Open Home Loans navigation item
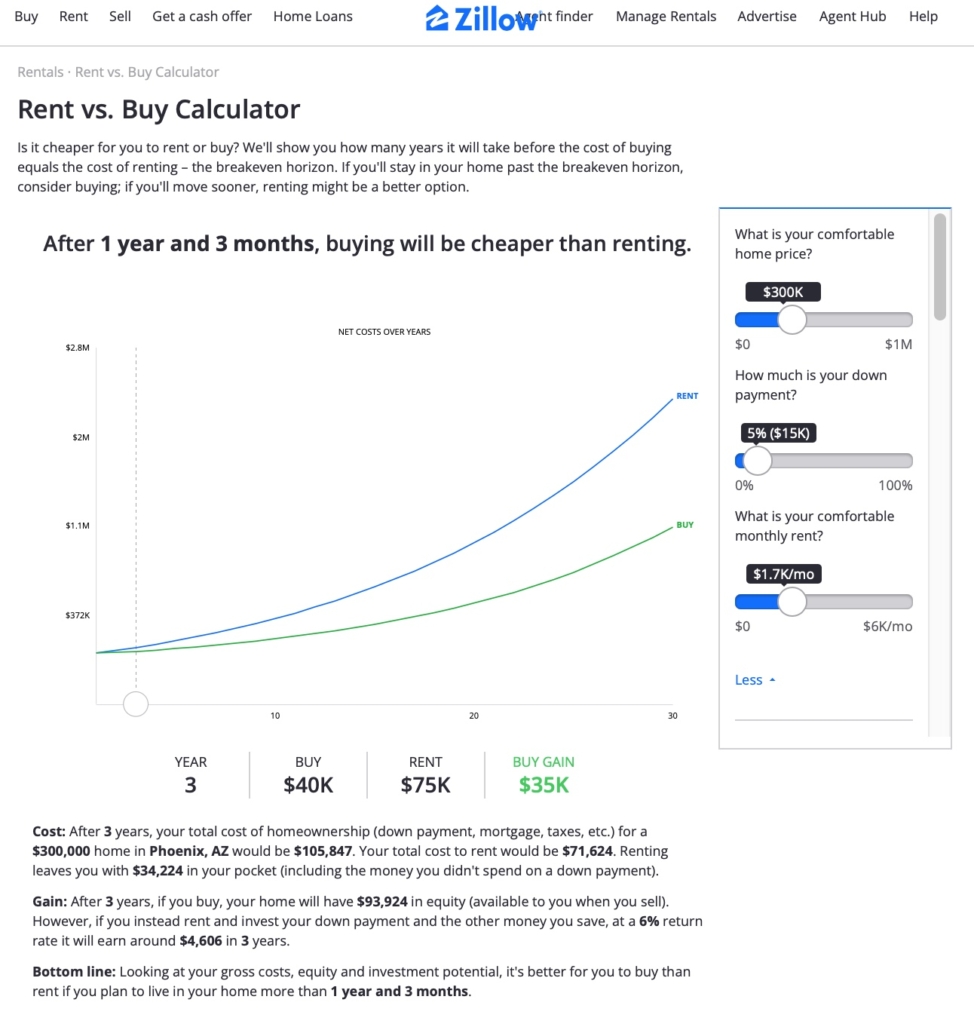Image resolution: width=974 pixels, height=1024 pixels. coord(313,16)
